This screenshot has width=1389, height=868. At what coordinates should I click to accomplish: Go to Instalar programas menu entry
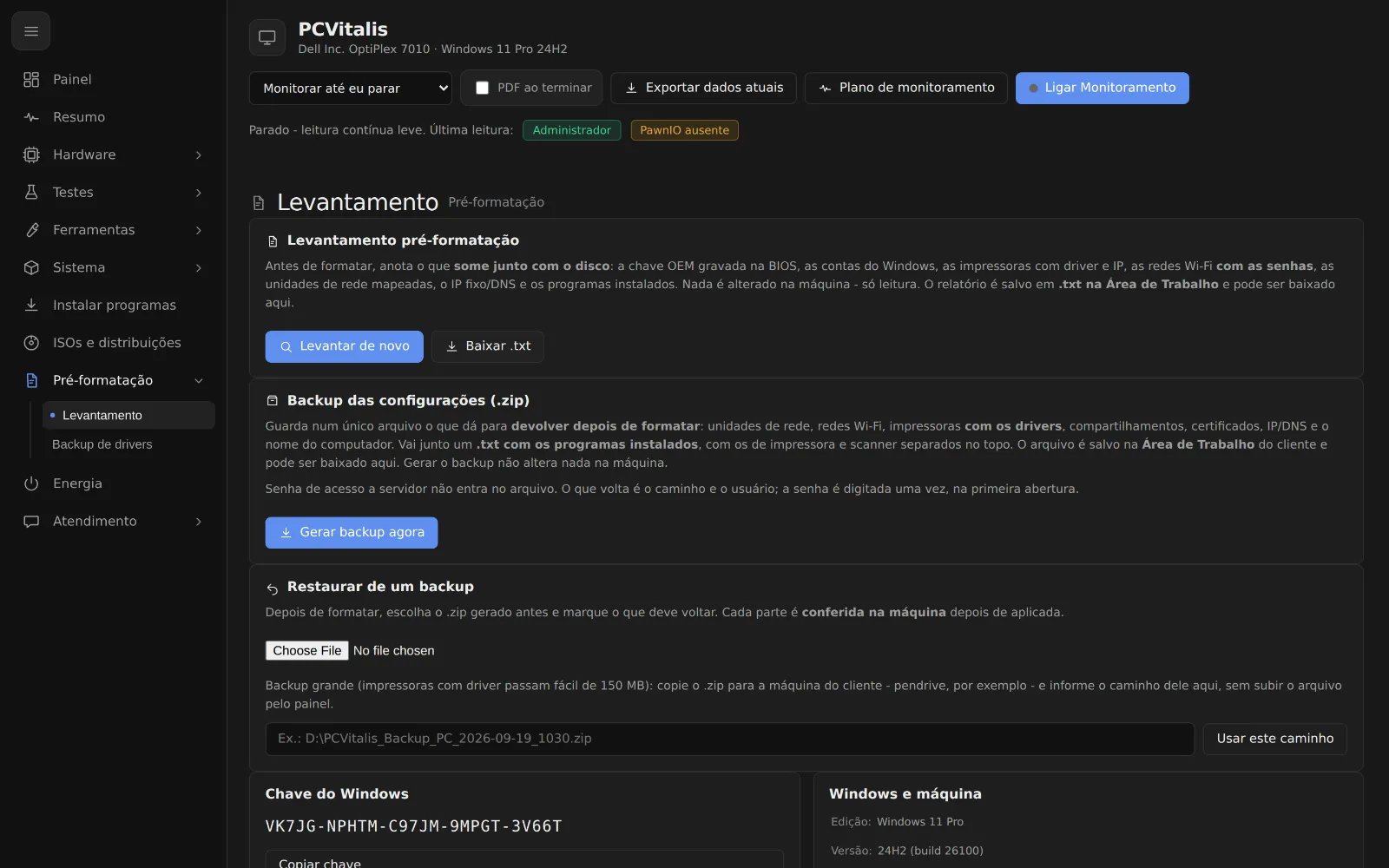[113, 305]
